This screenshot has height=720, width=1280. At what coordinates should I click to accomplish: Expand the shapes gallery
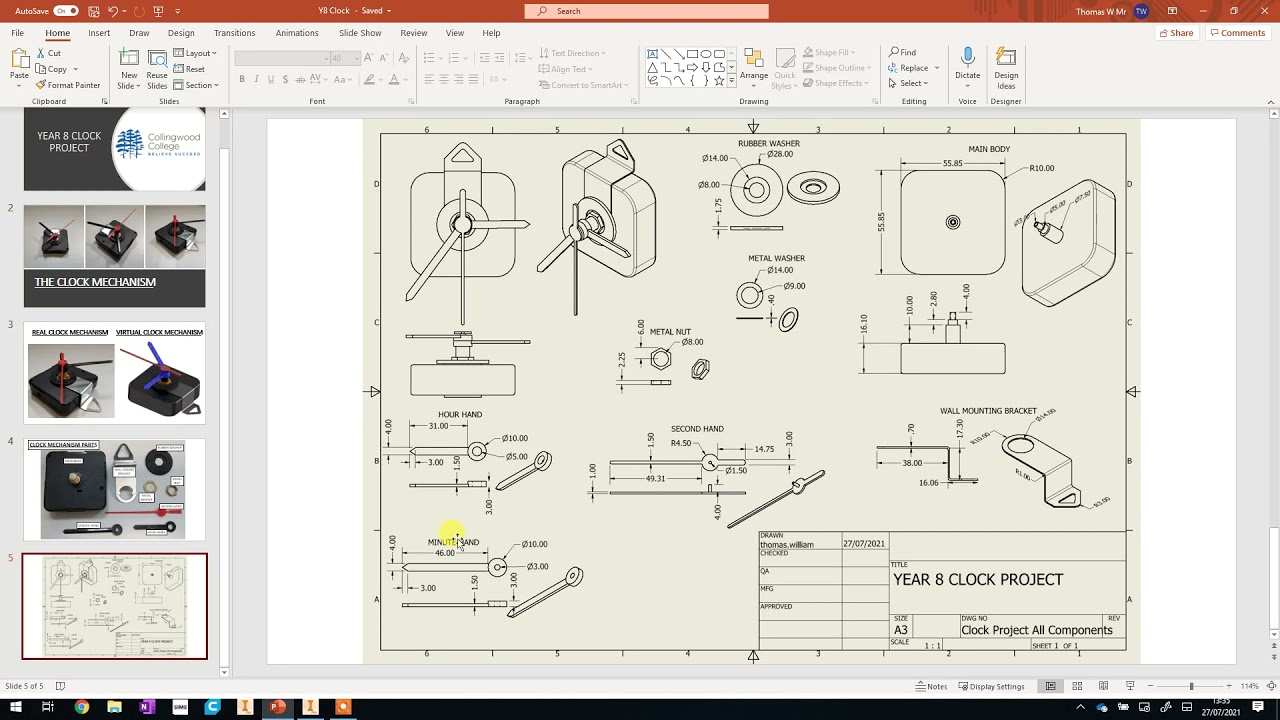pyautogui.click(x=731, y=80)
